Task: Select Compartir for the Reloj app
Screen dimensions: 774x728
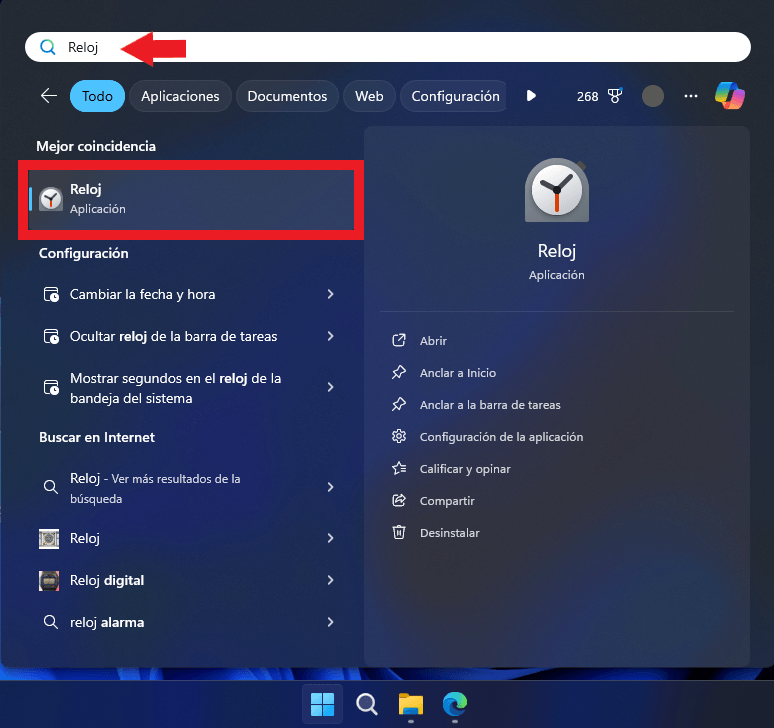Action: coord(447,501)
